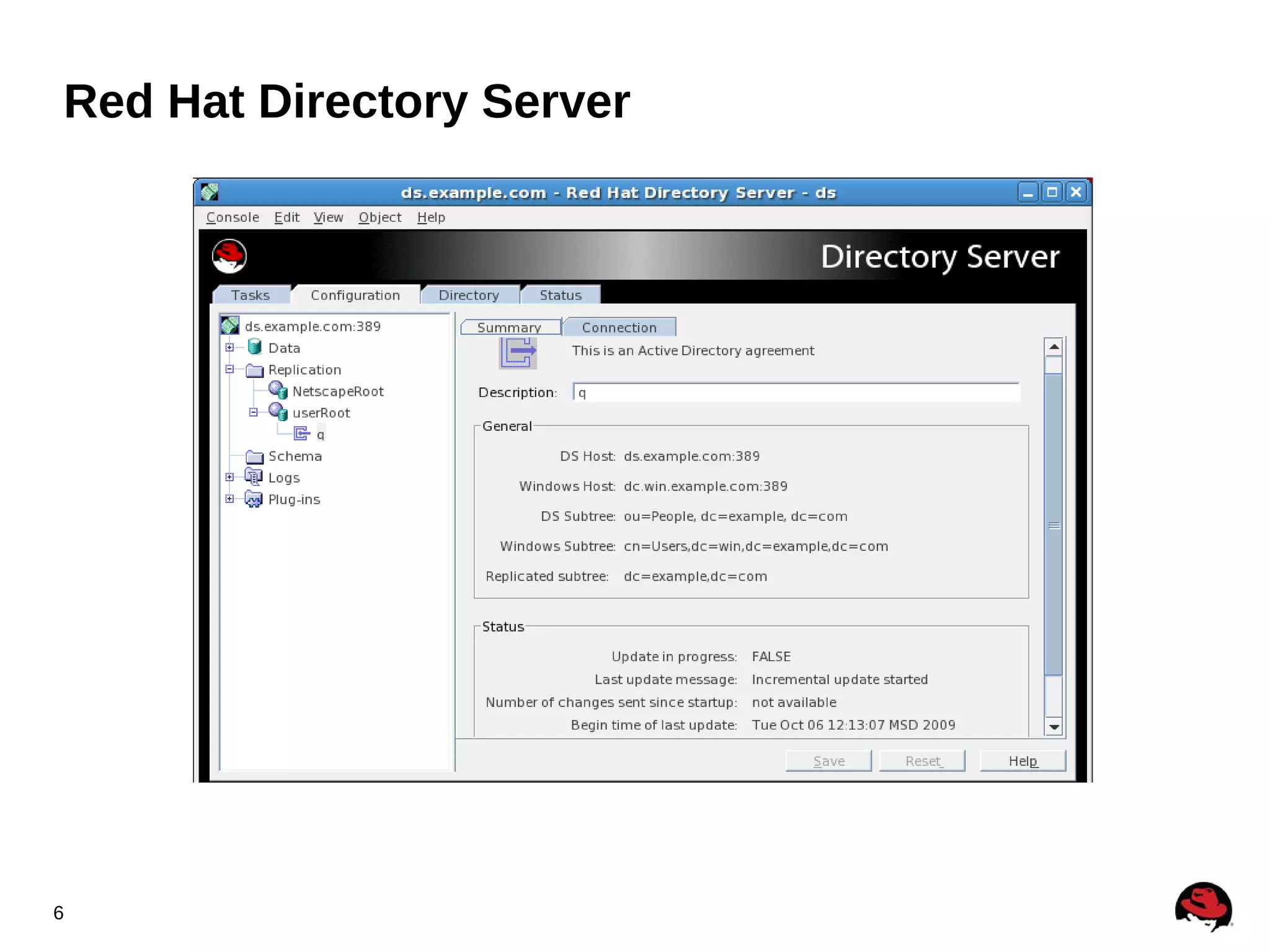1270x952 pixels.
Task: Select the Schema tree label
Action: click(295, 456)
